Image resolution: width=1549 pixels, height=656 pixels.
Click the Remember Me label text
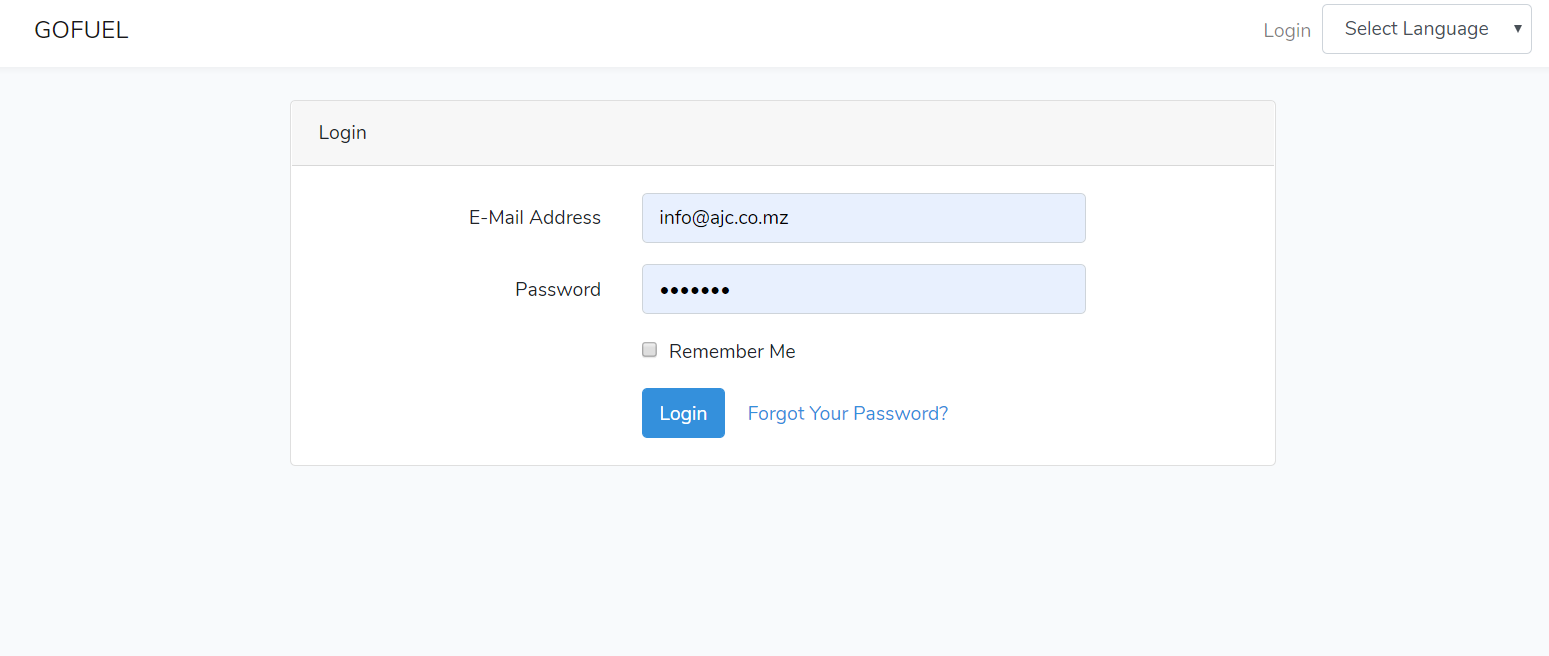click(732, 351)
